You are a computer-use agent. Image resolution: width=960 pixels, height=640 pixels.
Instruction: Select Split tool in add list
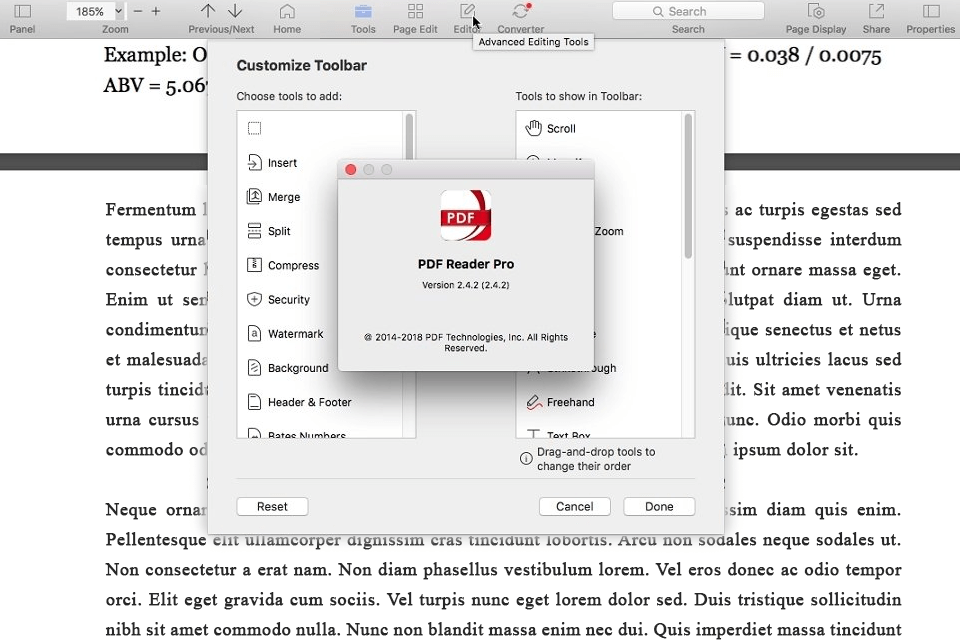point(319,232)
